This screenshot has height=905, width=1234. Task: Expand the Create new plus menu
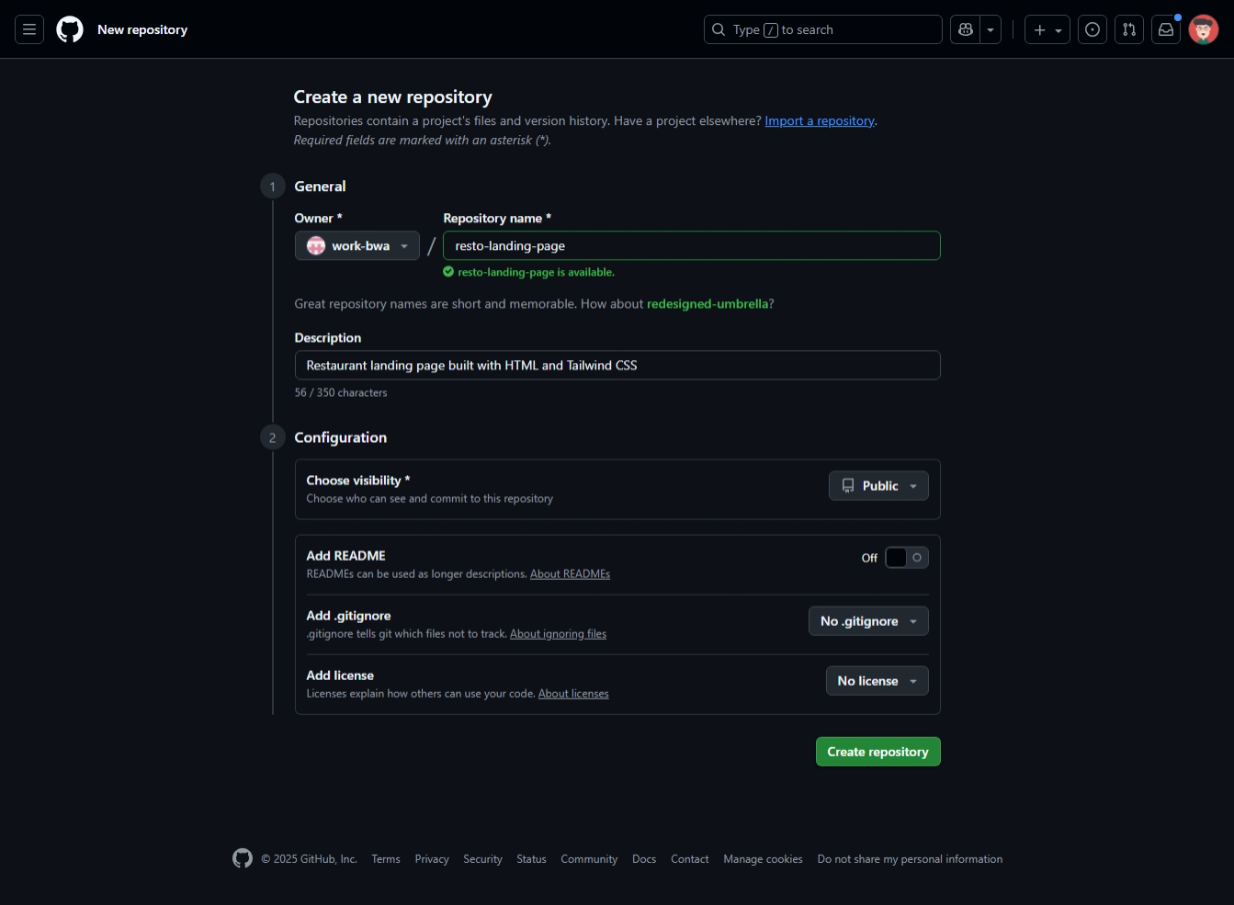1047,30
